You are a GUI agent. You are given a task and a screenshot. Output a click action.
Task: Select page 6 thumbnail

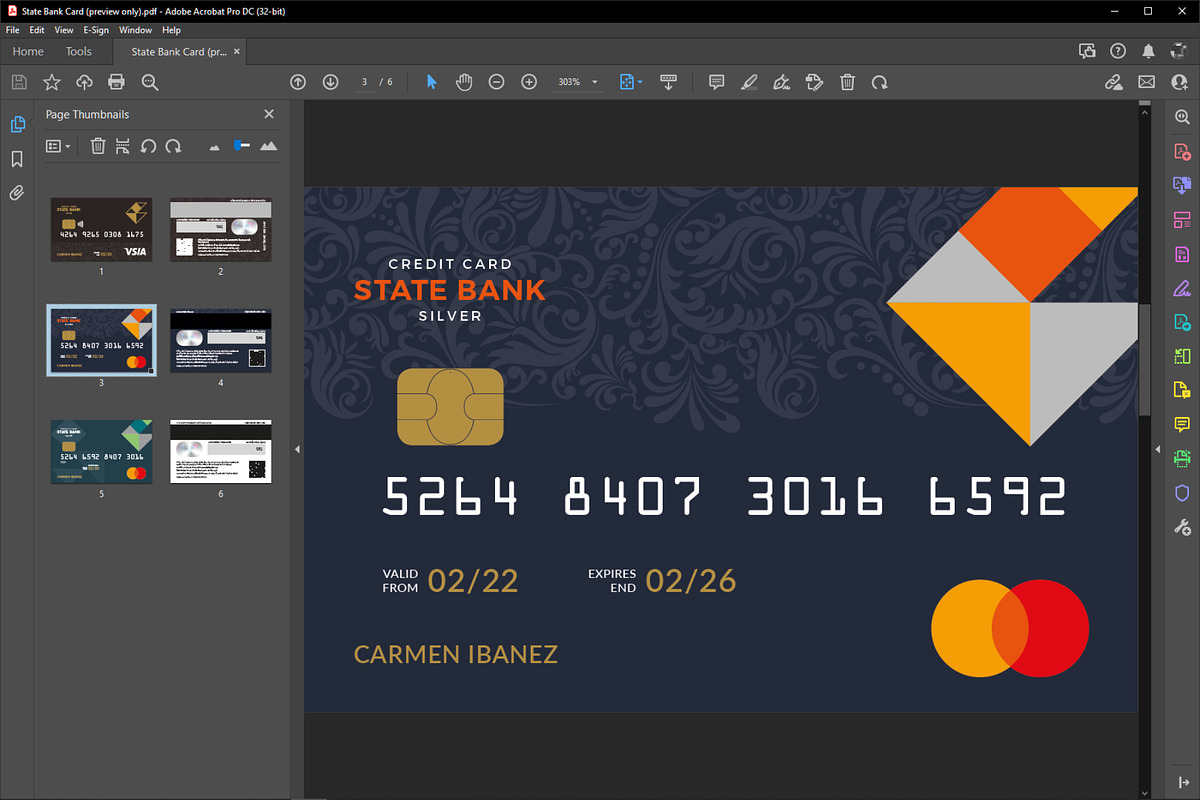point(221,451)
